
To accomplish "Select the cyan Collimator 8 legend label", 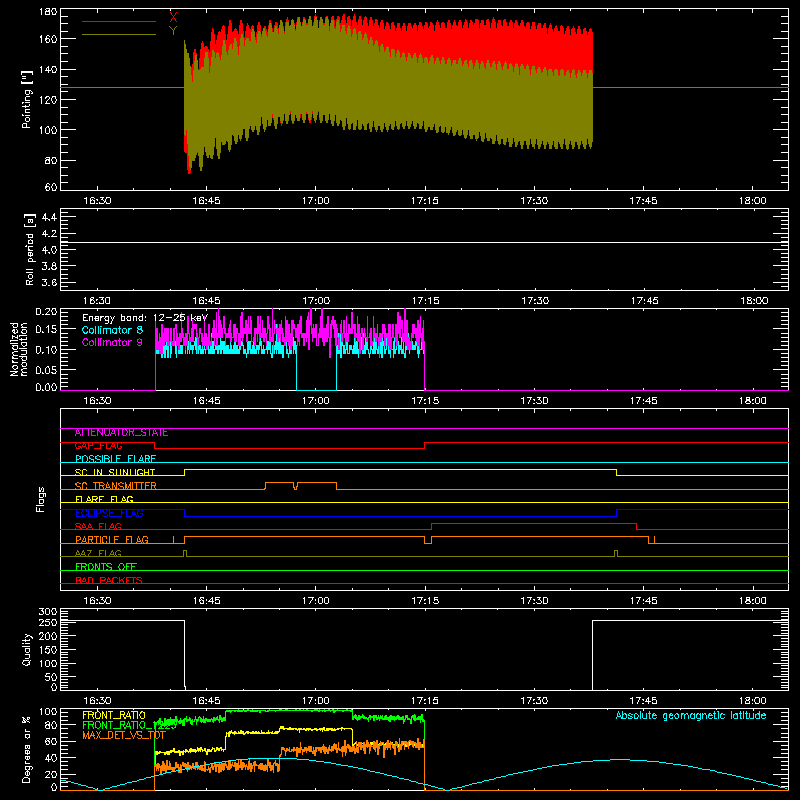I will click(112, 330).
